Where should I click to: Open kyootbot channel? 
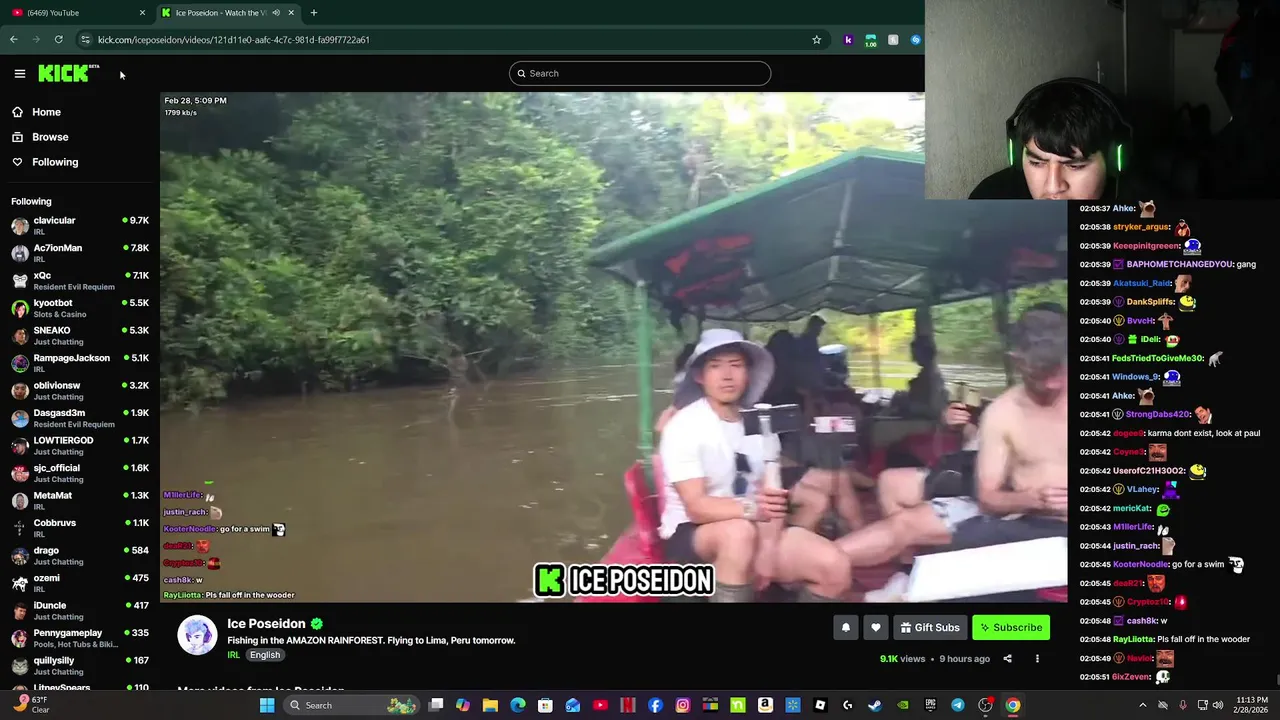click(x=80, y=308)
